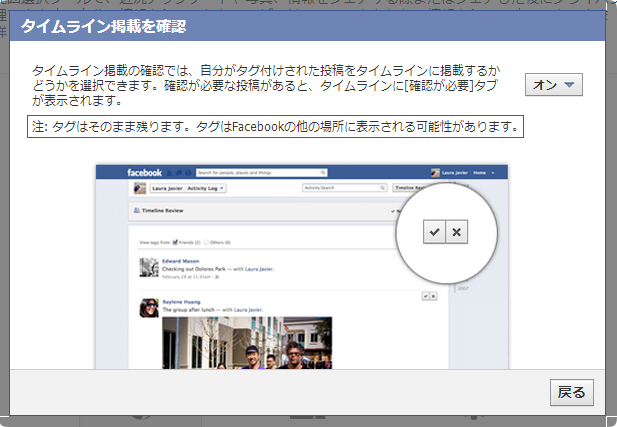Image resolution: width=617 pixels, height=427 pixels.
Task: Open the オン dropdown for timeline review
Action: [x=553, y=86]
